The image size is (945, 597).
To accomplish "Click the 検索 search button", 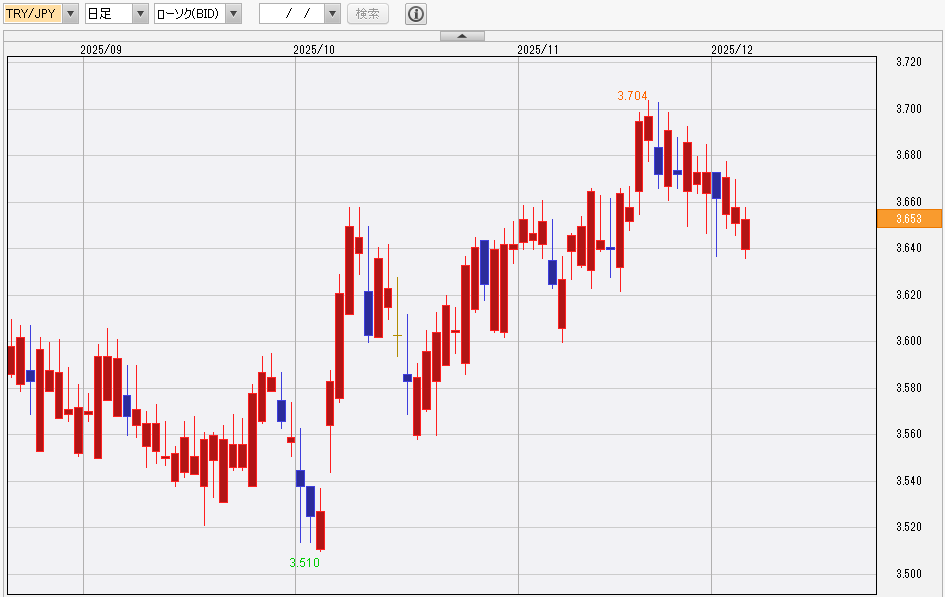I will pyautogui.click(x=368, y=13).
